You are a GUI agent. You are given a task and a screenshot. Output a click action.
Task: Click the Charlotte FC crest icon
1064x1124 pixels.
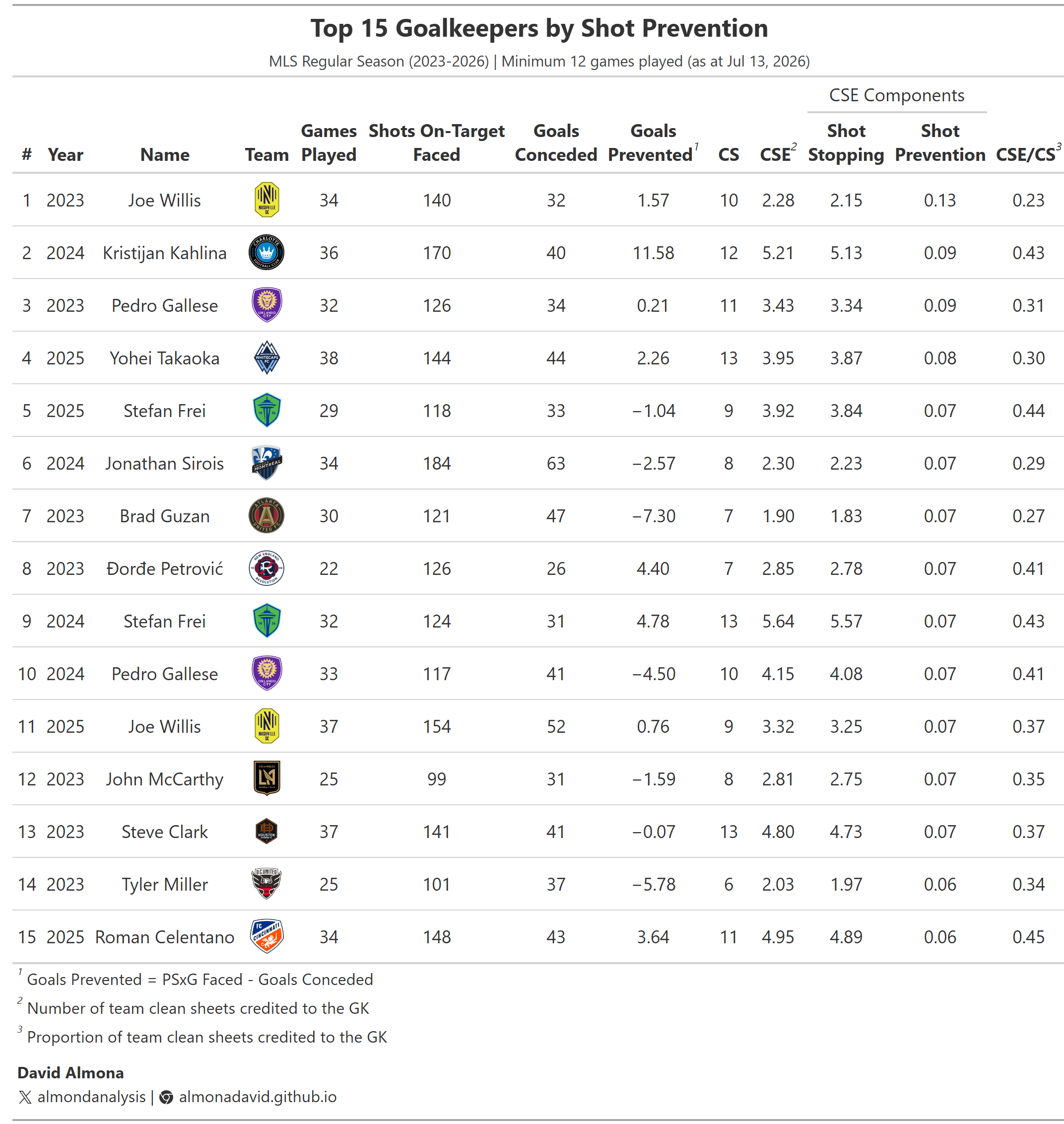(266, 253)
